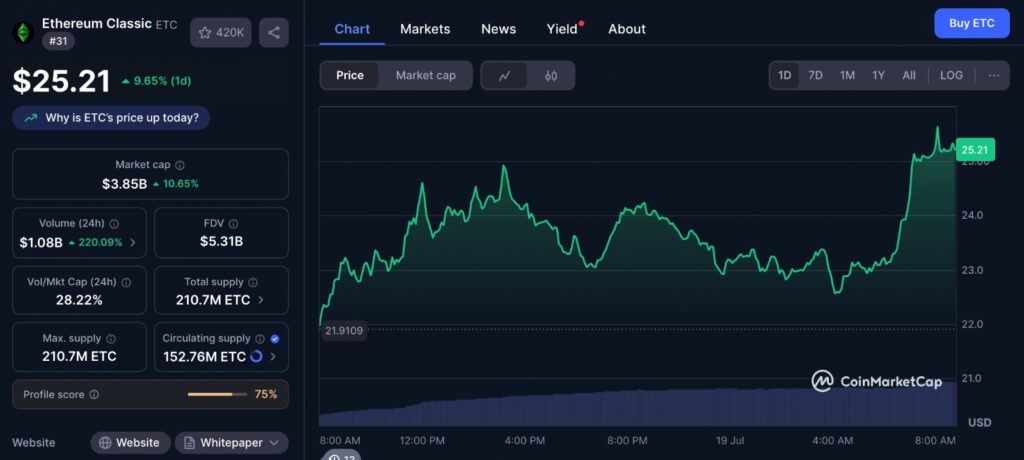Open the Yield tab
Viewport: 1024px width, 460px height.
[x=562, y=29]
